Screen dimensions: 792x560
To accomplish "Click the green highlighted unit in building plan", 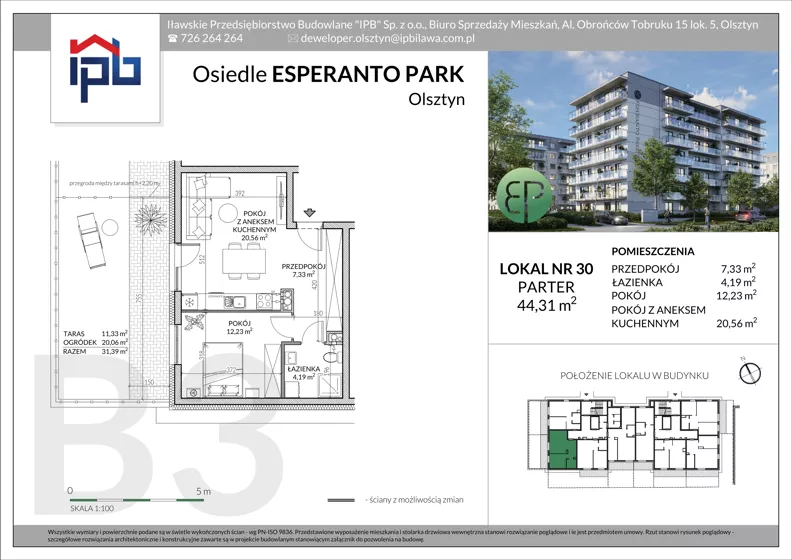I will (x=562, y=450).
